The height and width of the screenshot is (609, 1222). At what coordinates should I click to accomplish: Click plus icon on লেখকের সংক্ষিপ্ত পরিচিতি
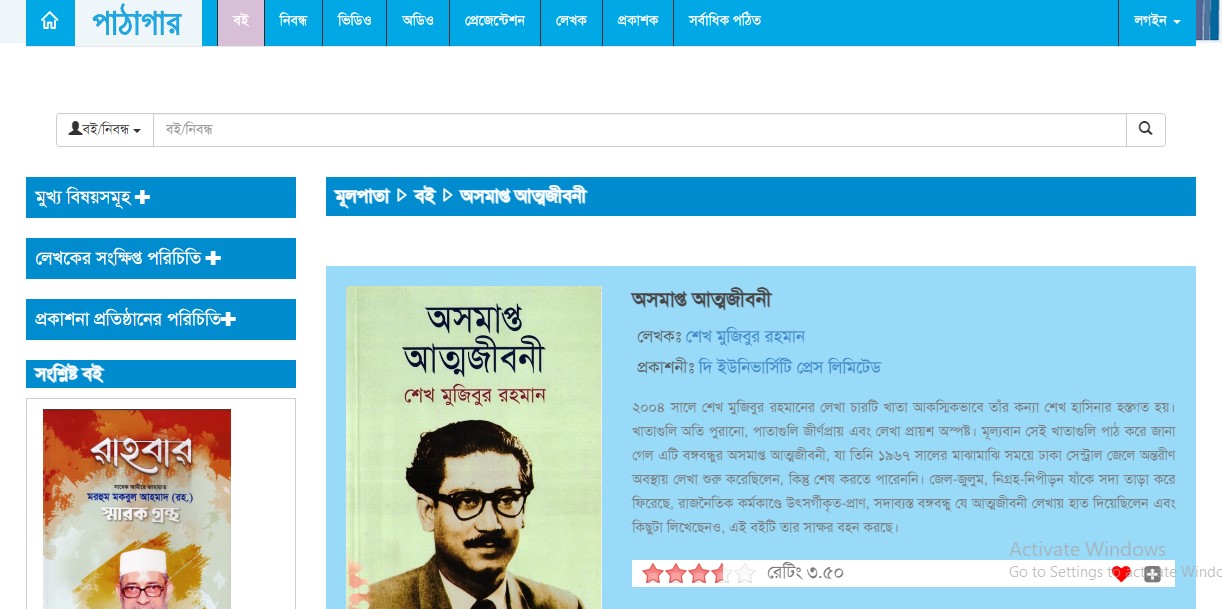pyautogui.click(x=212, y=259)
